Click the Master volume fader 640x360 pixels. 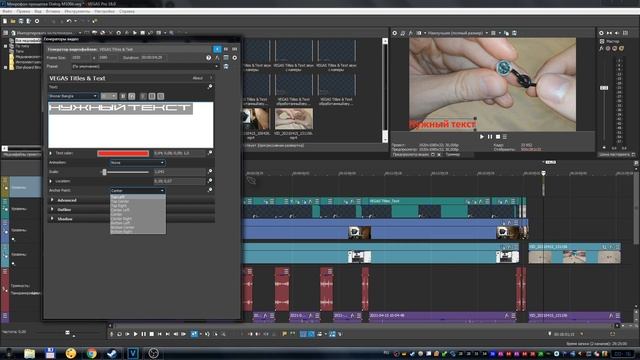click(x=604, y=88)
